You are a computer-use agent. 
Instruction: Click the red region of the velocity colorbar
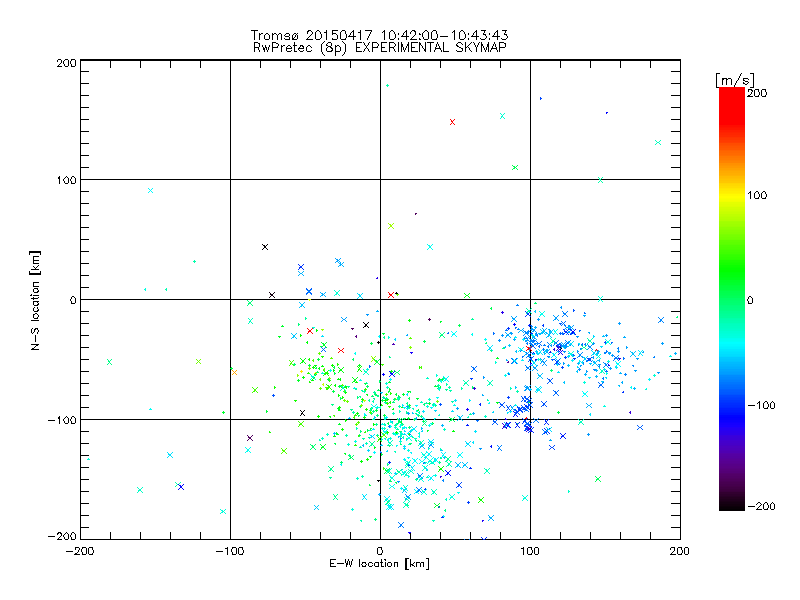(x=732, y=105)
